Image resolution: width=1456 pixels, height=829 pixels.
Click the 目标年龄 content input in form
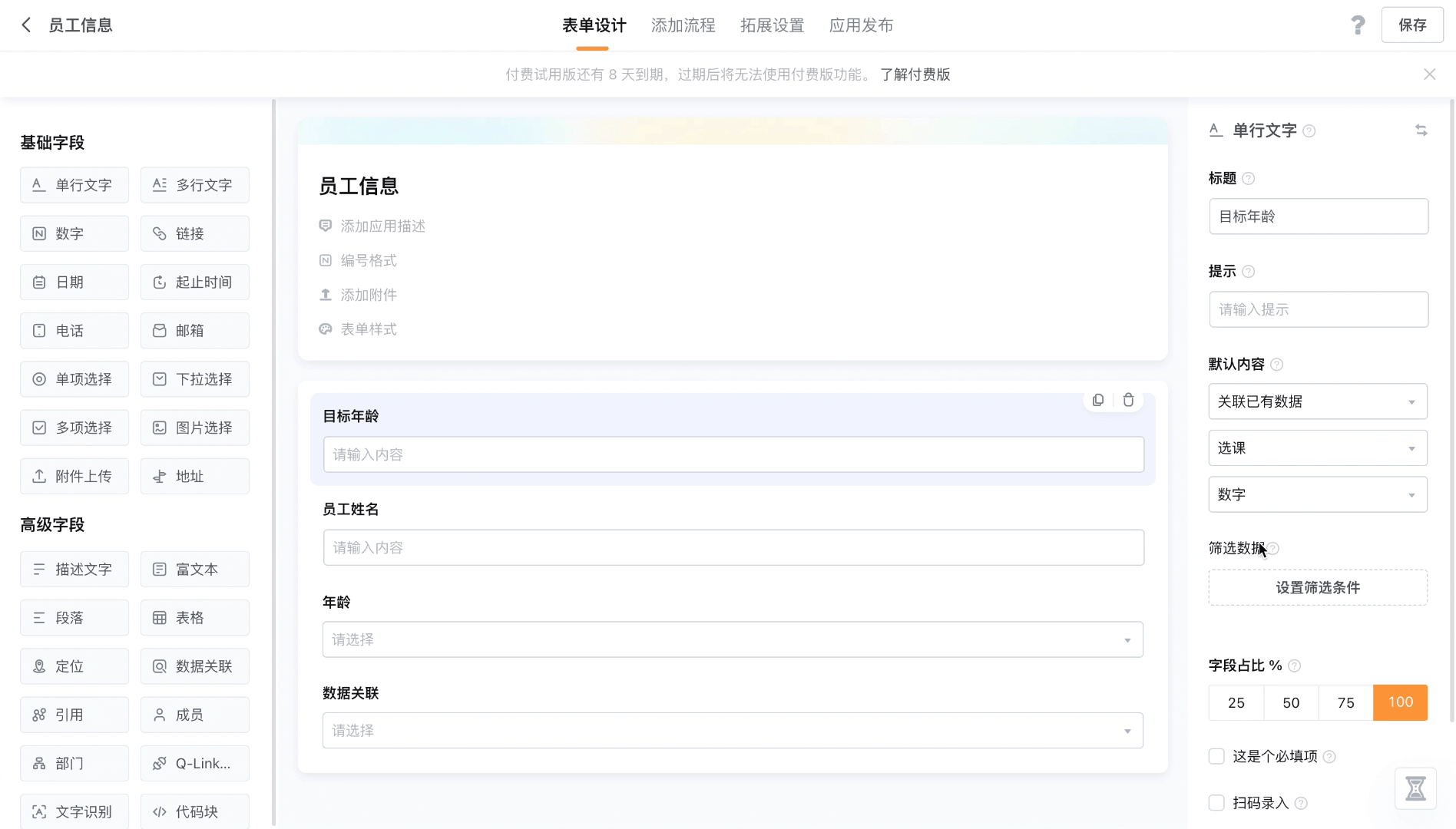point(733,454)
